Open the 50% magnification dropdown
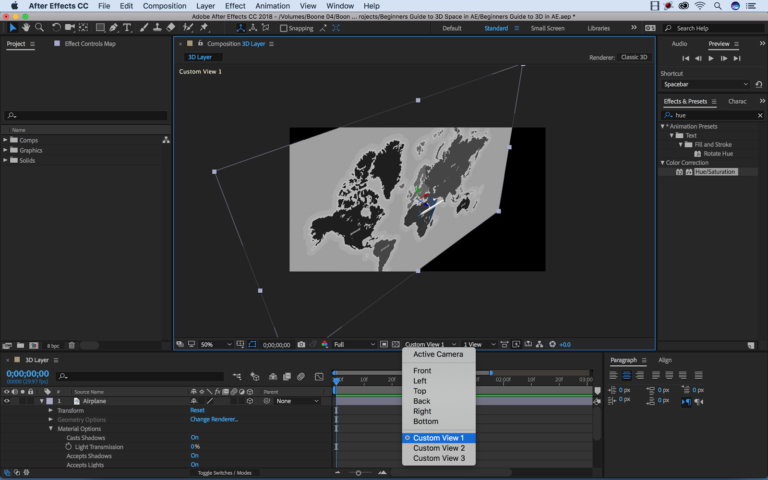The width and height of the screenshot is (768, 480). pyautogui.click(x=216, y=345)
